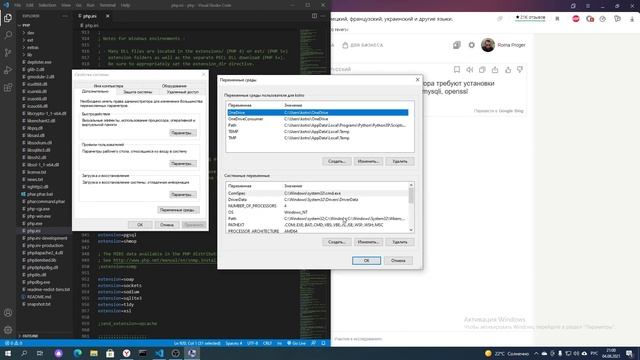Image resolution: width=640 pixels, height=360 pixels.
Task: Click UTF-8 encoding in VS Code status bar
Action: coord(252,343)
